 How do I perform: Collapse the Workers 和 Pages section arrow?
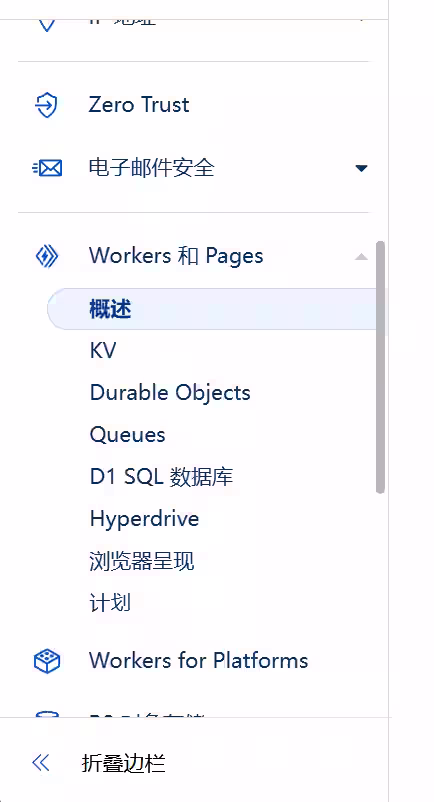(361, 256)
